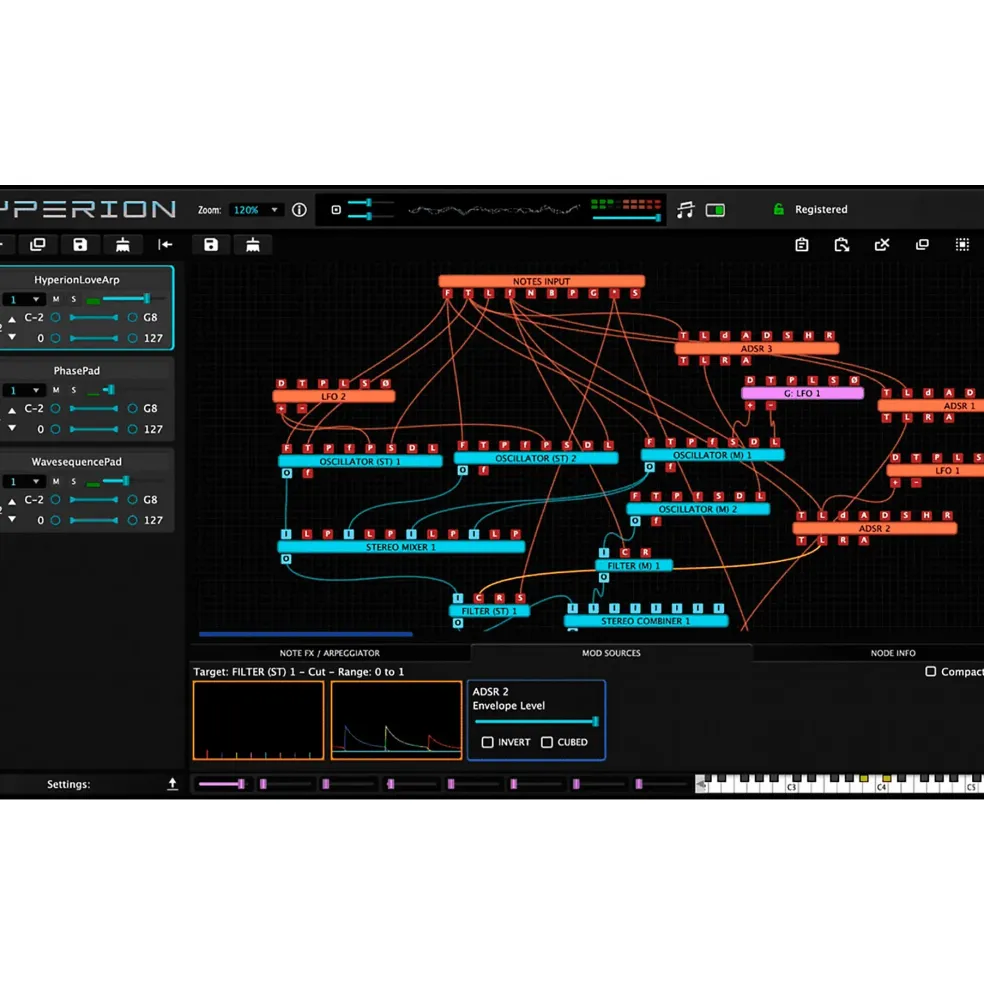Click the first mod source scope thumbnail
The image size is (984, 985).
pyautogui.click(x=258, y=721)
